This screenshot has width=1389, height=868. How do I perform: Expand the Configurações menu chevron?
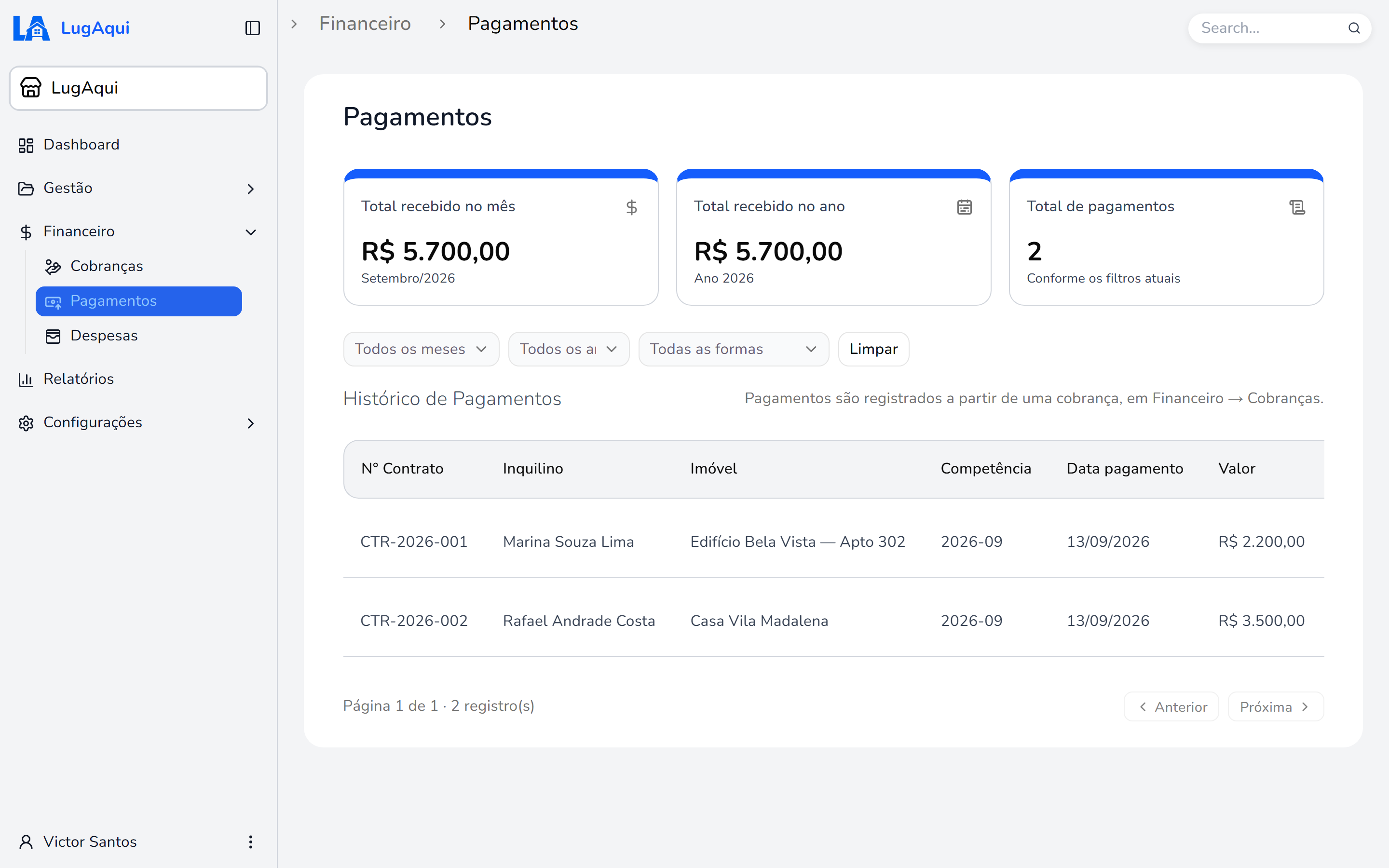[x=250, y=423]
